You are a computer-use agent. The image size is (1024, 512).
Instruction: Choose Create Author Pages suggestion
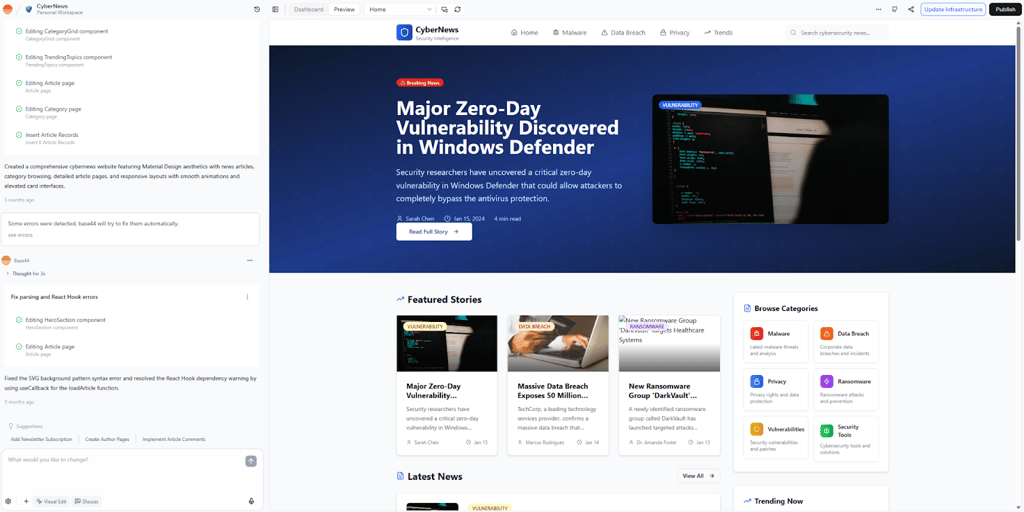point(107,440)
